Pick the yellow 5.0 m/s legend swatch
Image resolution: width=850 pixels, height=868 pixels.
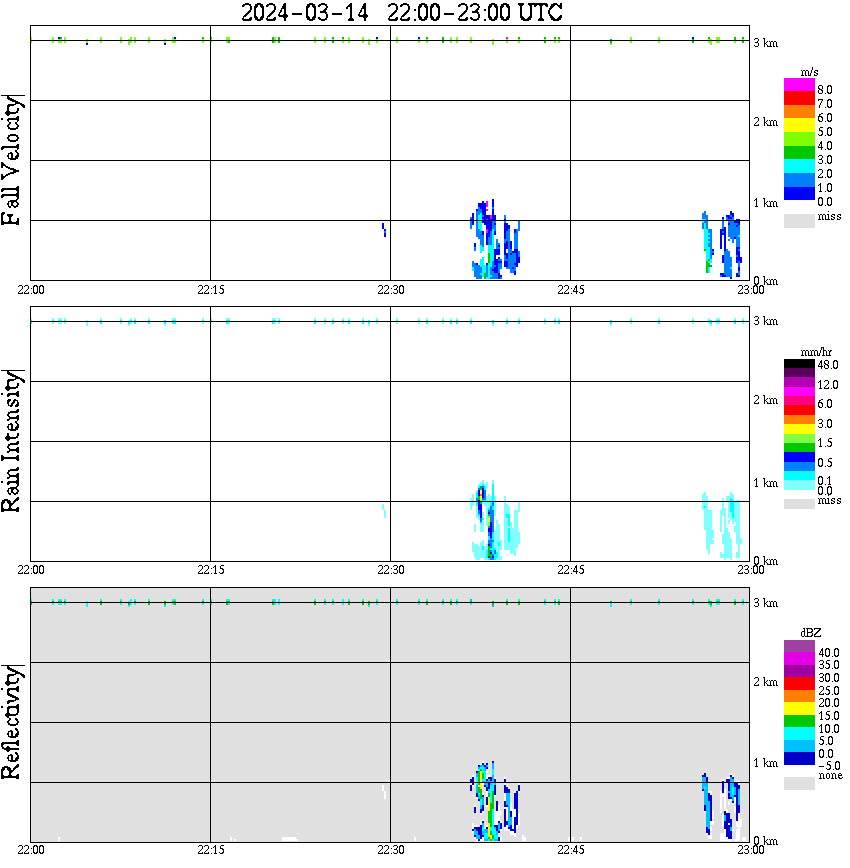[x=799, y=126]
